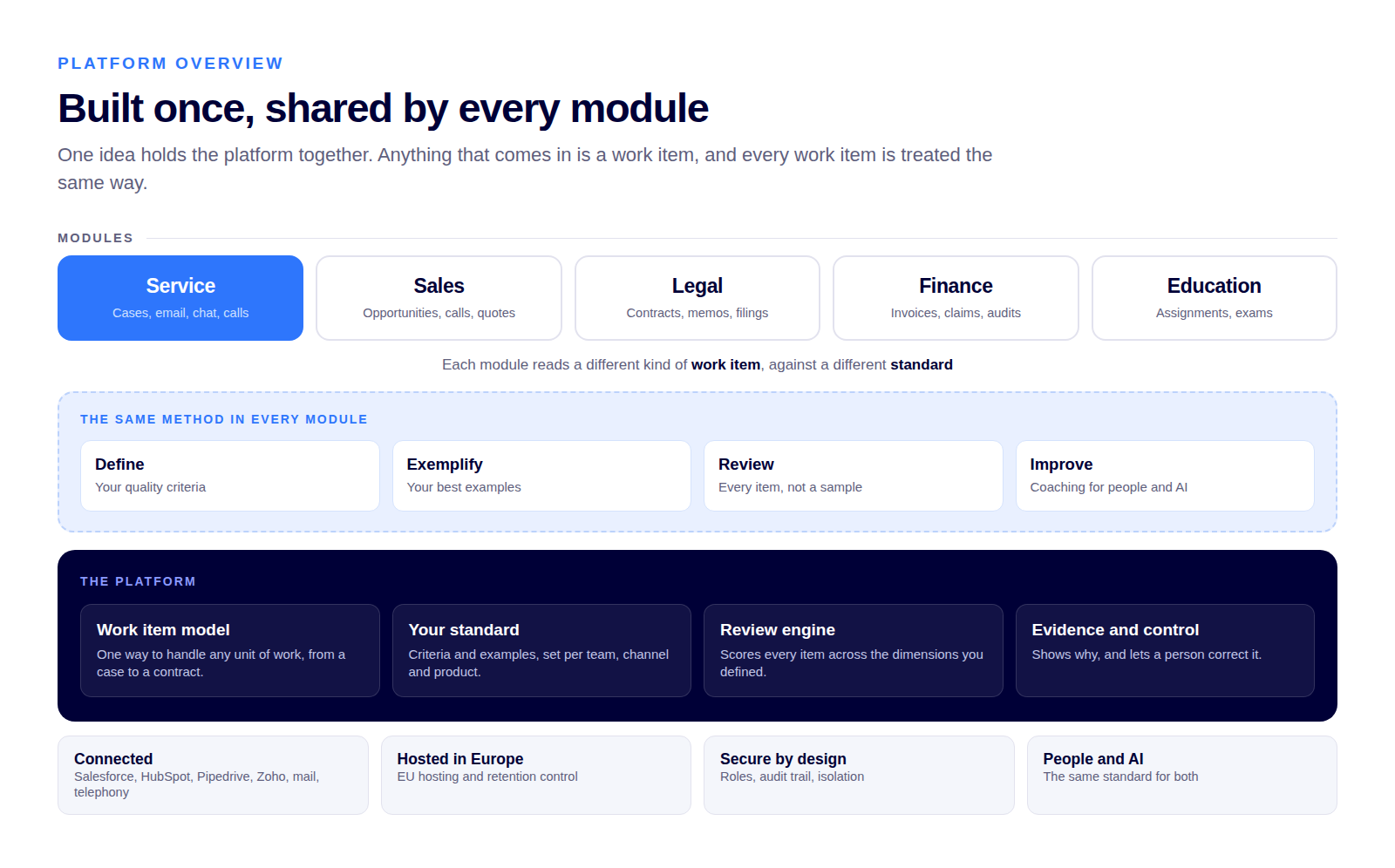Image resolution: width=1395 pixels, height=868 pixels.
Task: Click the intro paragraph starting 'One idea holds'
Action: (x=525, y=168)
